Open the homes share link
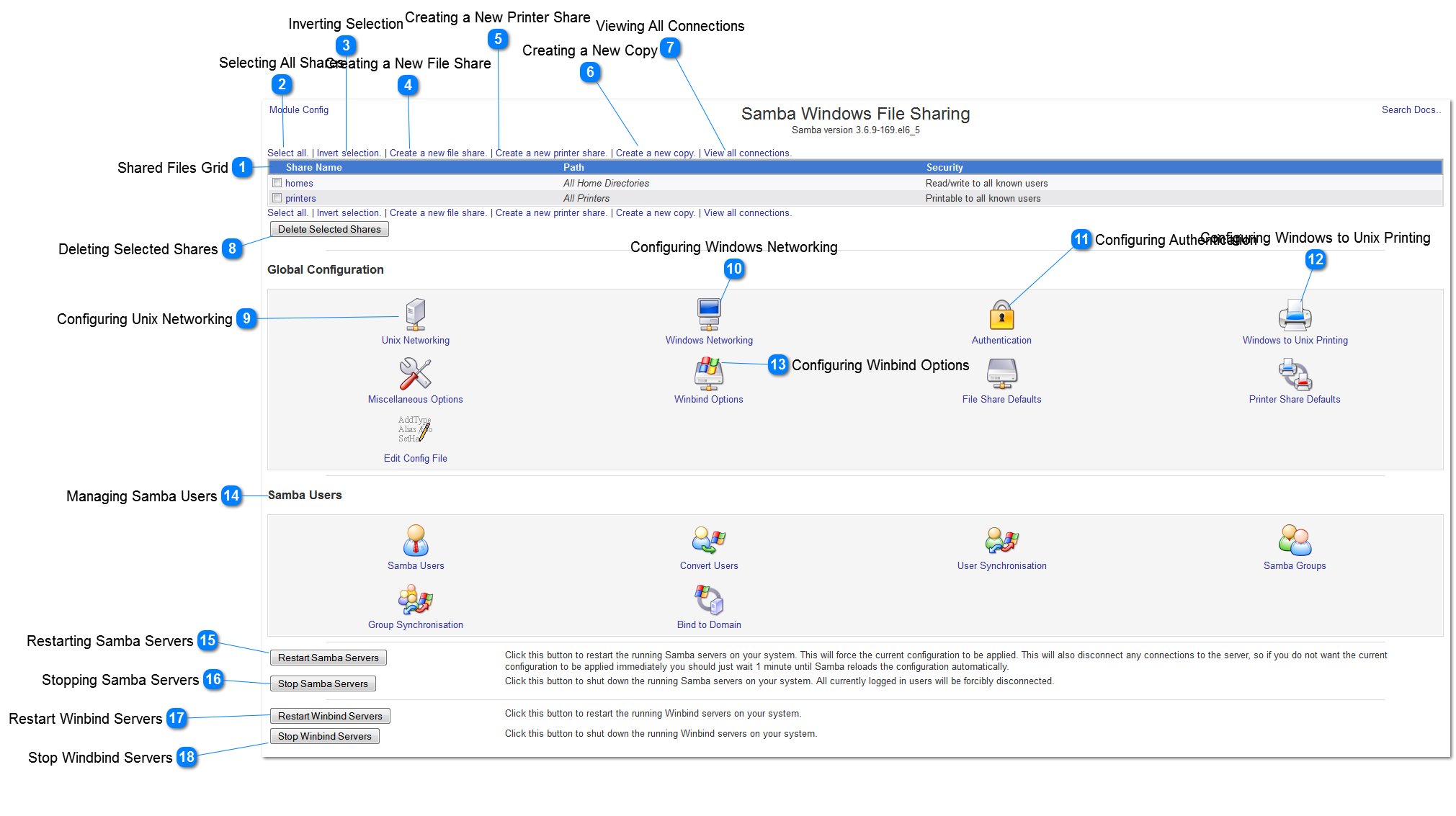1456x816 pixels. [299, 184]
